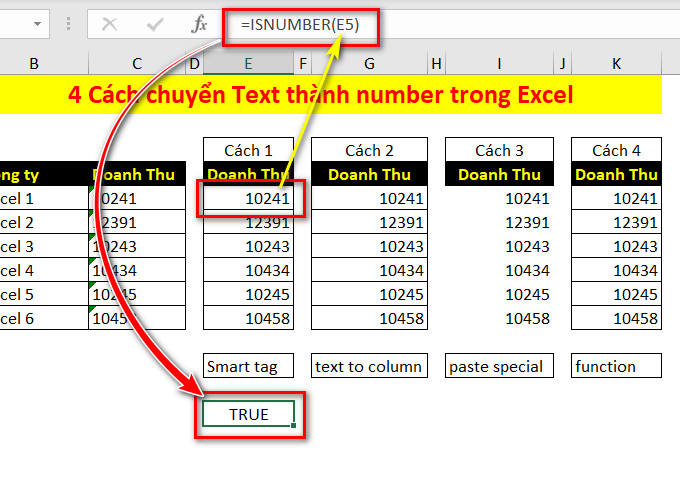Image resolution: width=680 pixels, height=495 pixels.
Task: Select 10458 in Cách 3 column
Action: pyautogui.click(x=499, y=318)
